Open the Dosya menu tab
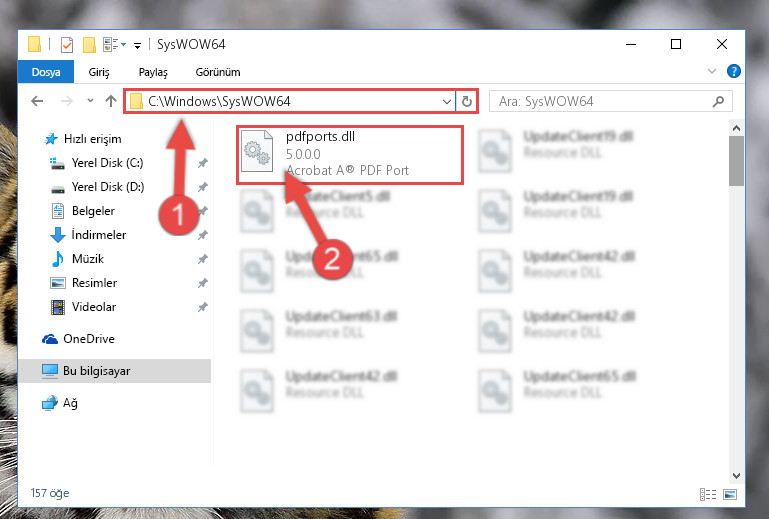The height and width of the screenshot is (519, 769). [x=46, y=72]
